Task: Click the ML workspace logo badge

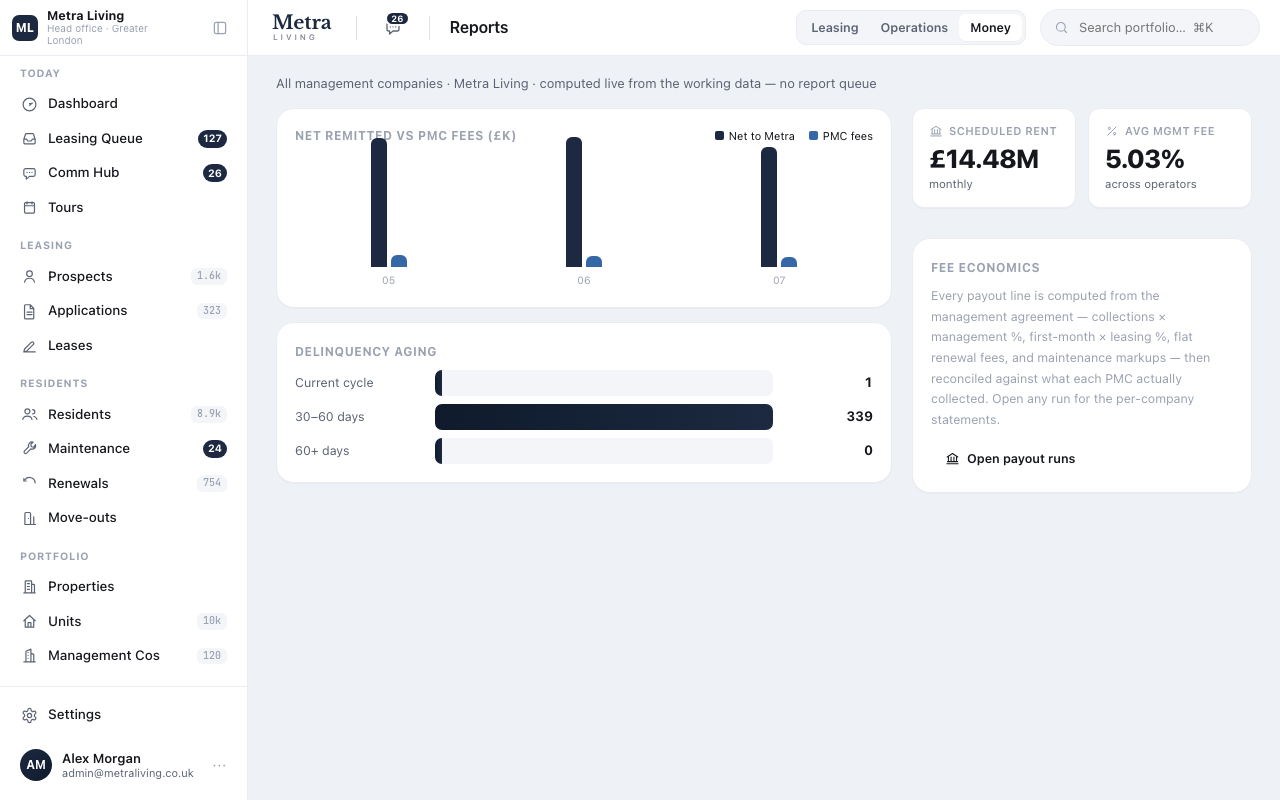Action: tap(25, 28)
